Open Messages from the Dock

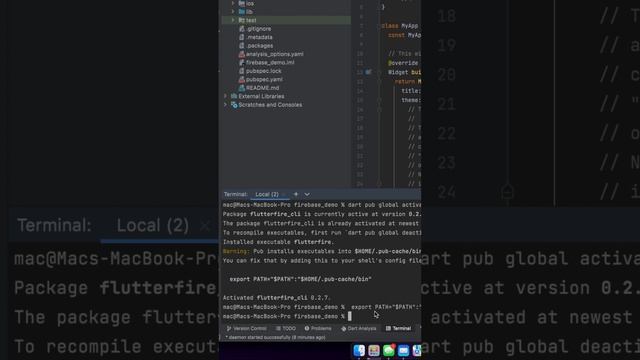(x=389, y=350)
